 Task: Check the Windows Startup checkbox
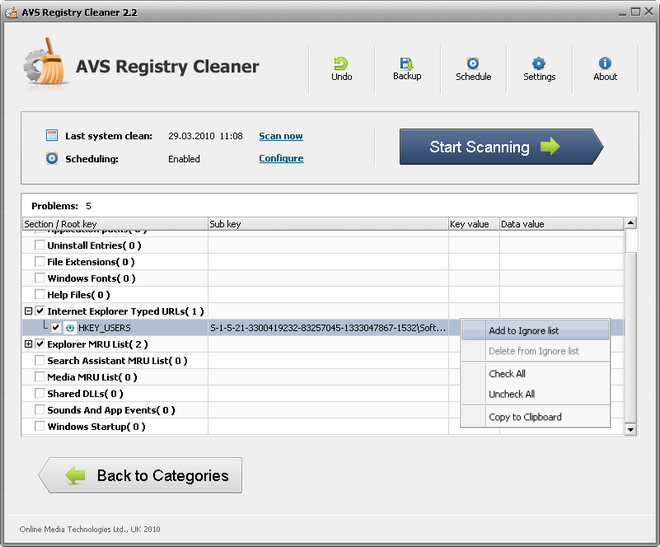pos(40,426)
